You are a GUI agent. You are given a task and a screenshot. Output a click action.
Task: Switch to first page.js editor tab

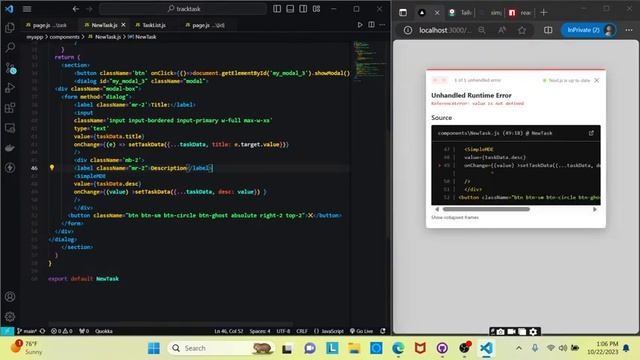[46, 25]
